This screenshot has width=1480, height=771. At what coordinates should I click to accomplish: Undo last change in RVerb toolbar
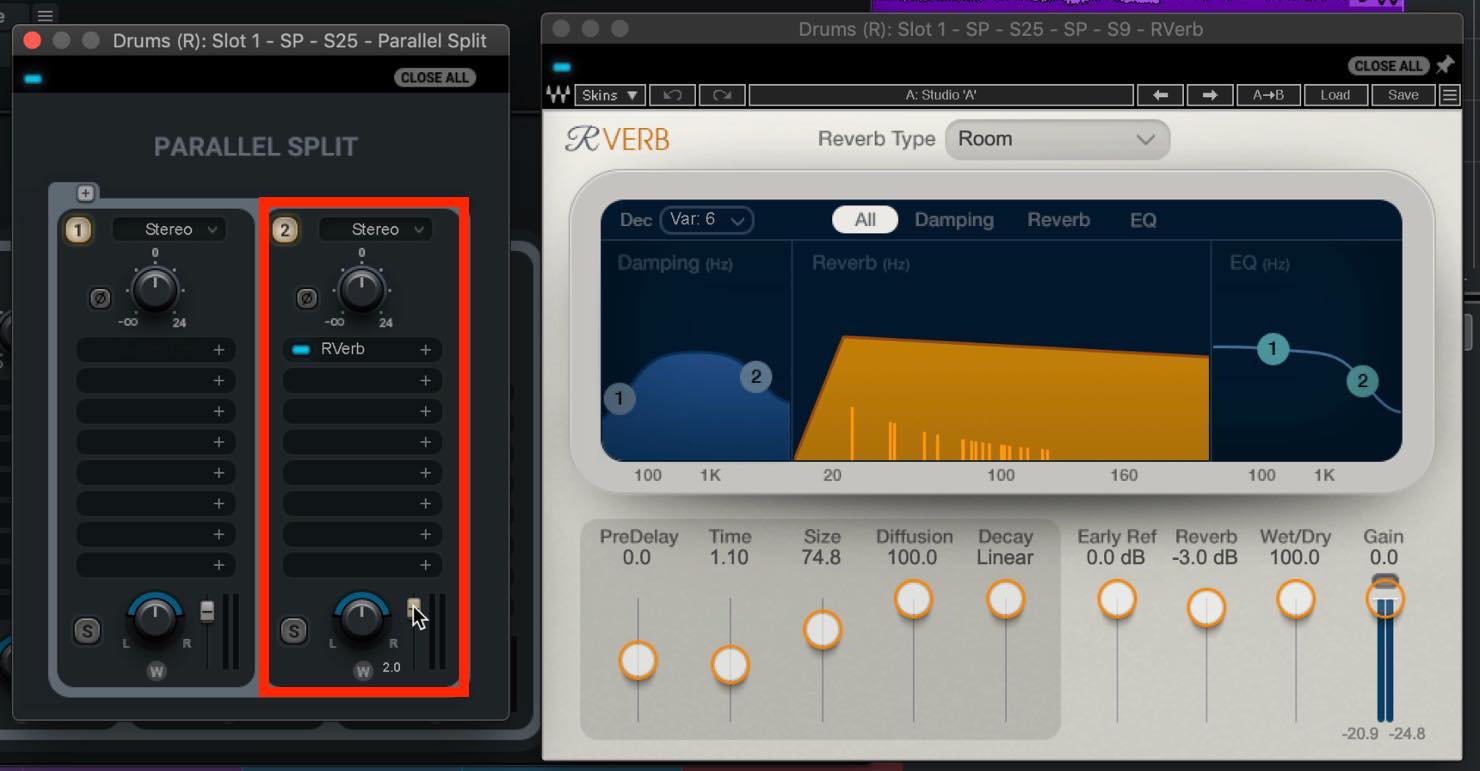pos(672,95)
